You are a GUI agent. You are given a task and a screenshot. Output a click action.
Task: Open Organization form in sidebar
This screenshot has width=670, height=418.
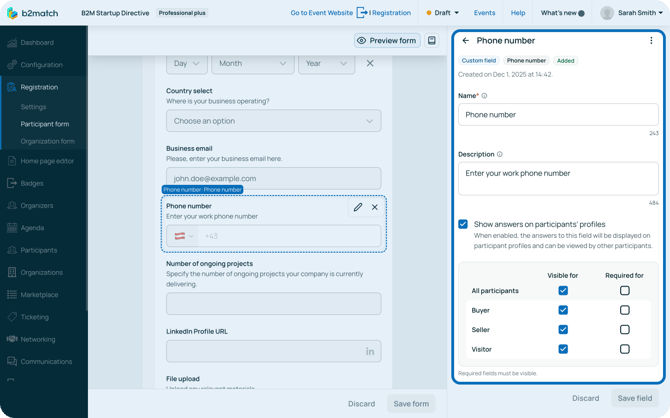[x=48, y=141]
